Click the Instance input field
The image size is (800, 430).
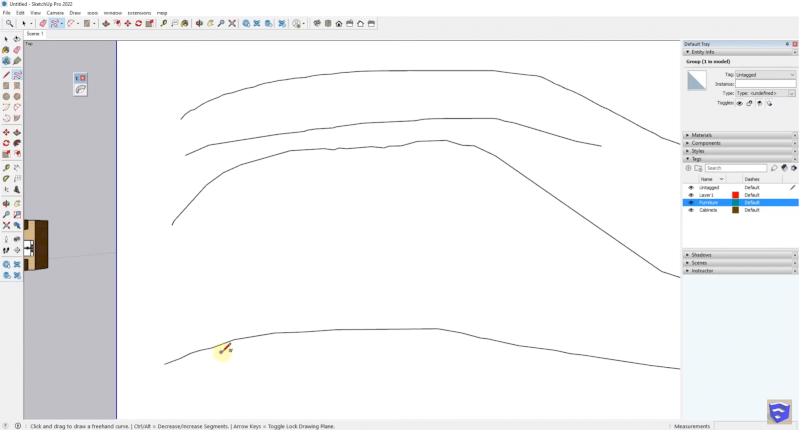(765, 84)
